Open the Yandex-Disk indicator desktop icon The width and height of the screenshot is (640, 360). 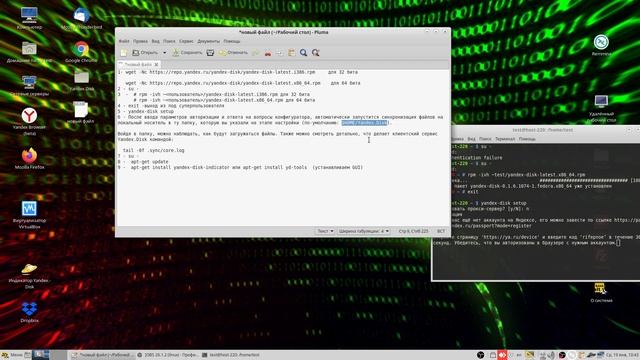pyautogui.click(x=29, y=276)
